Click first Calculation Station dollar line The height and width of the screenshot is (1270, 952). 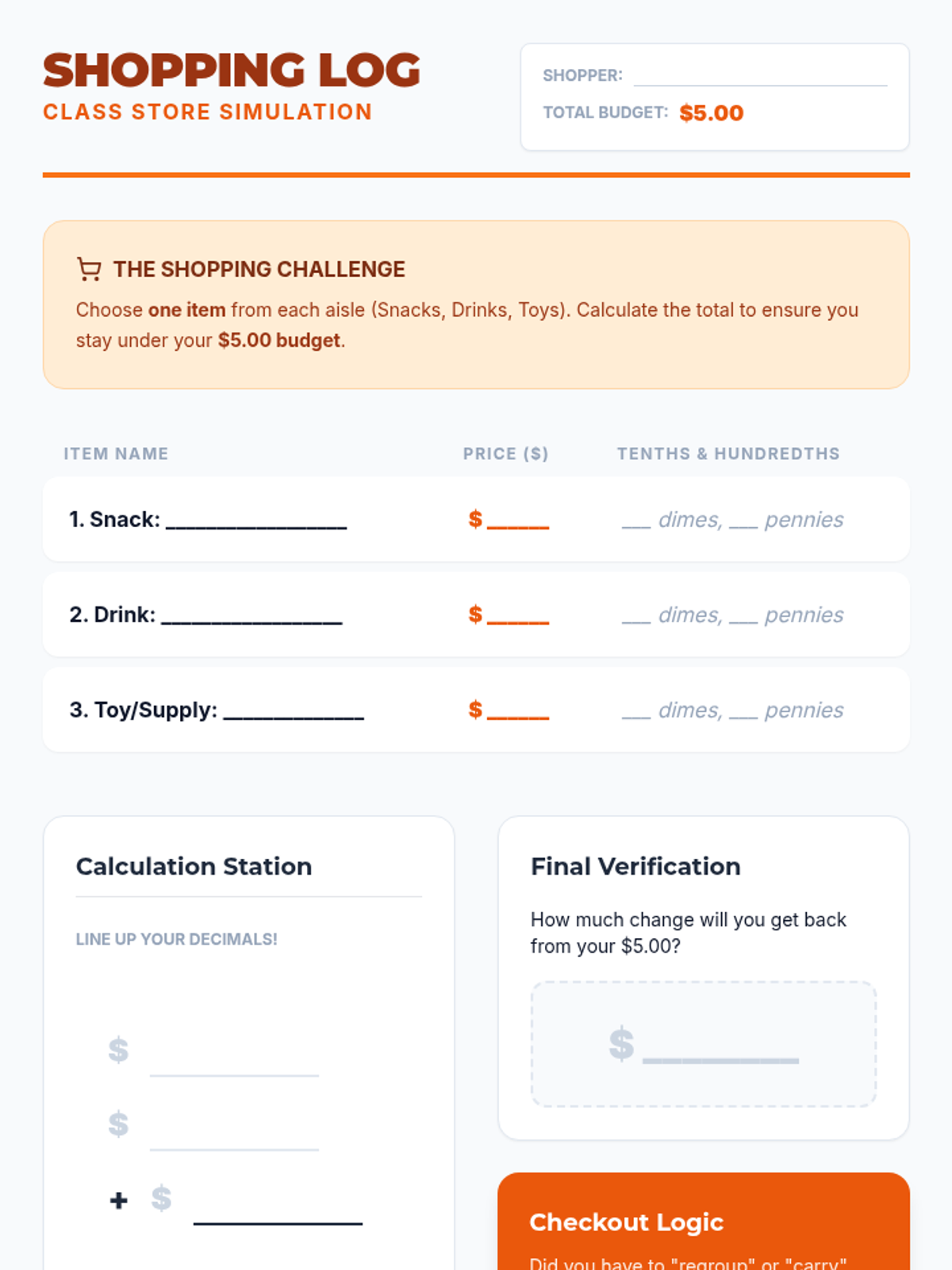tap(234, 1065)
